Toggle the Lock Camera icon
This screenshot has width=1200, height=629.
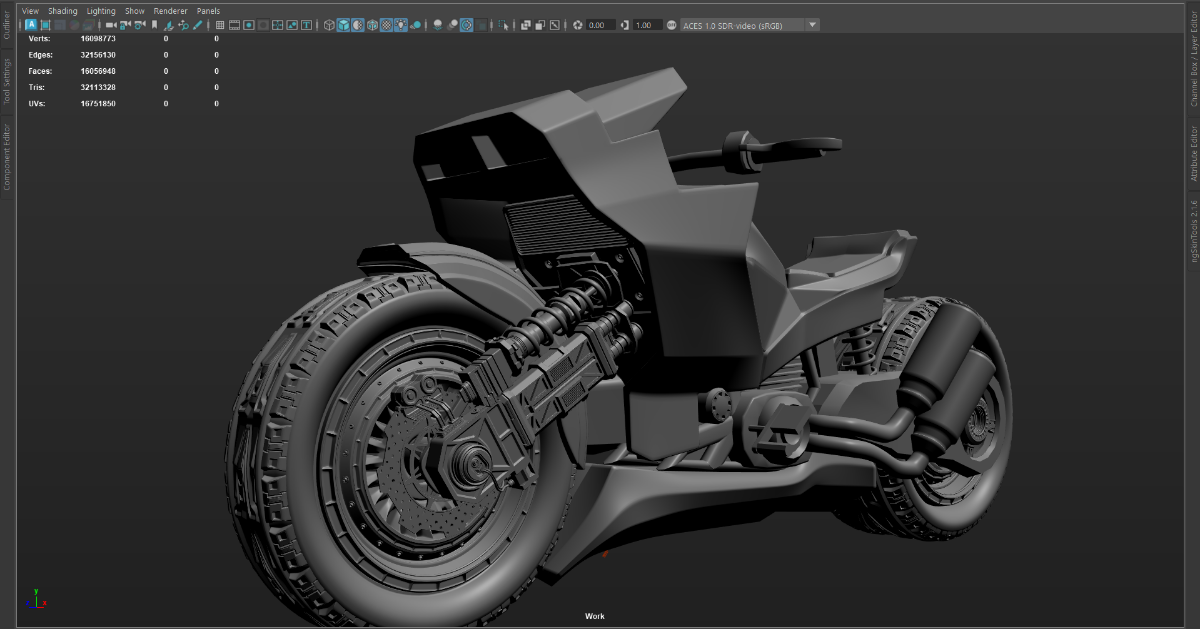(x=125, y=25)
